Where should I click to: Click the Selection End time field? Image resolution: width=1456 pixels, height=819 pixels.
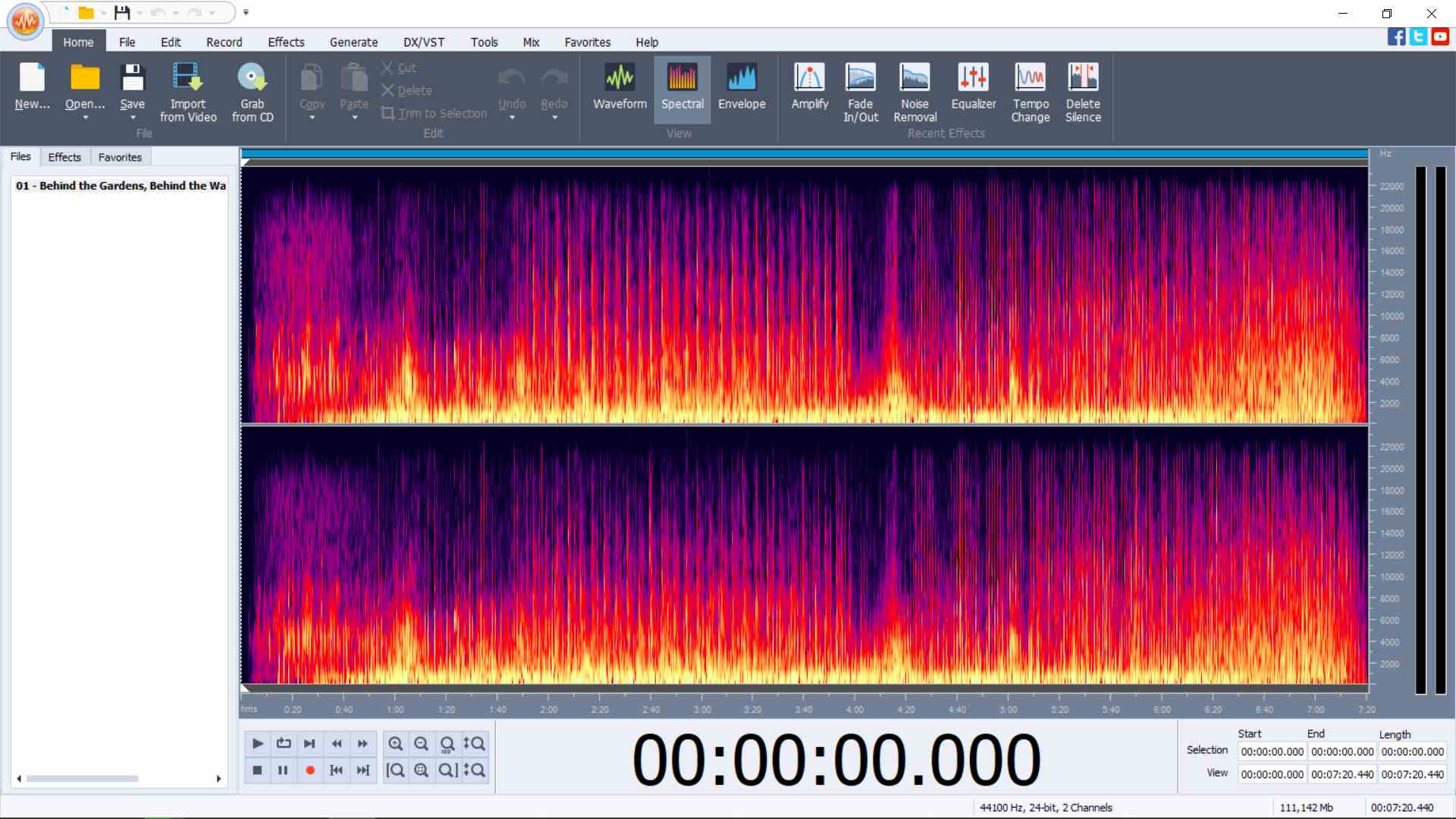tap(1342, 752)
